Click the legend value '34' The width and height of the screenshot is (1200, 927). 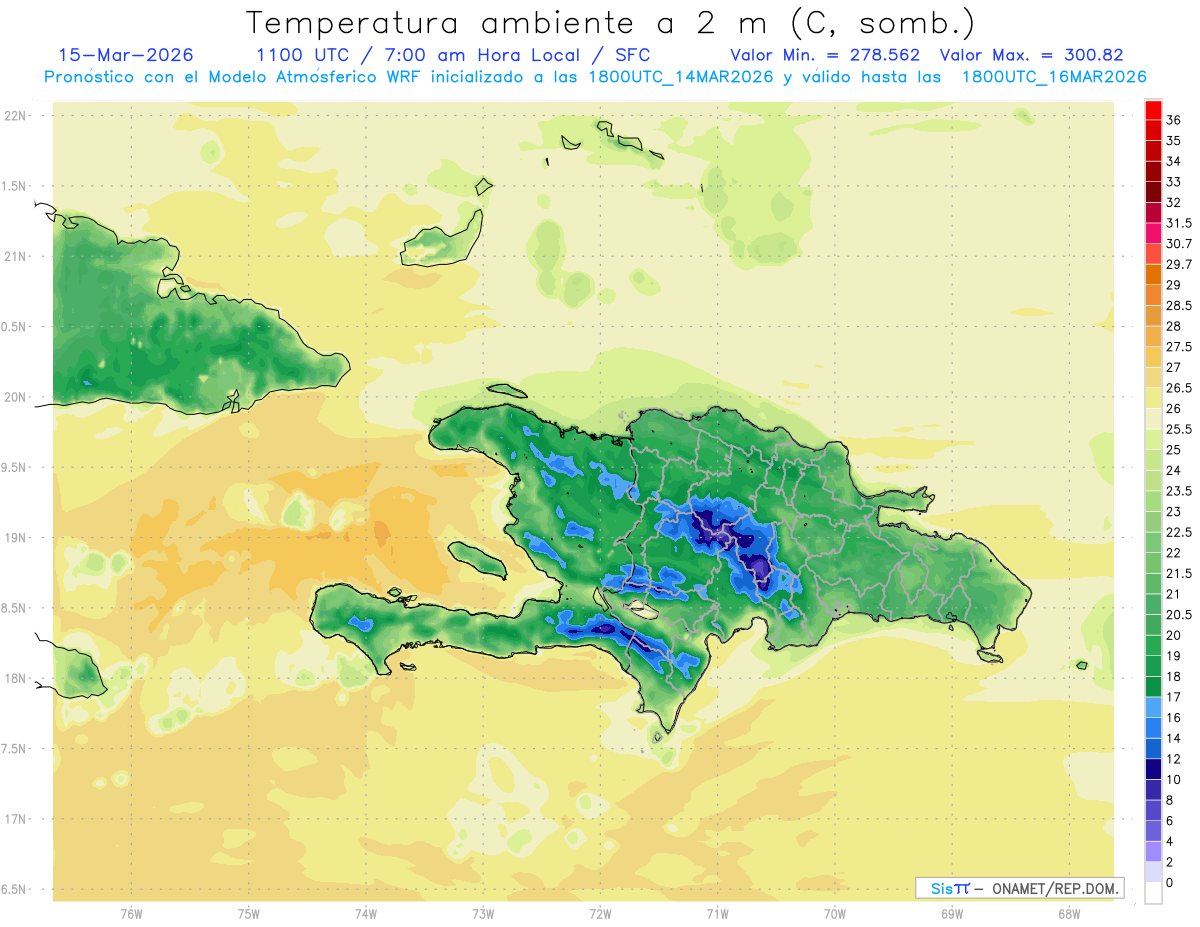(x=1173, y=161)
